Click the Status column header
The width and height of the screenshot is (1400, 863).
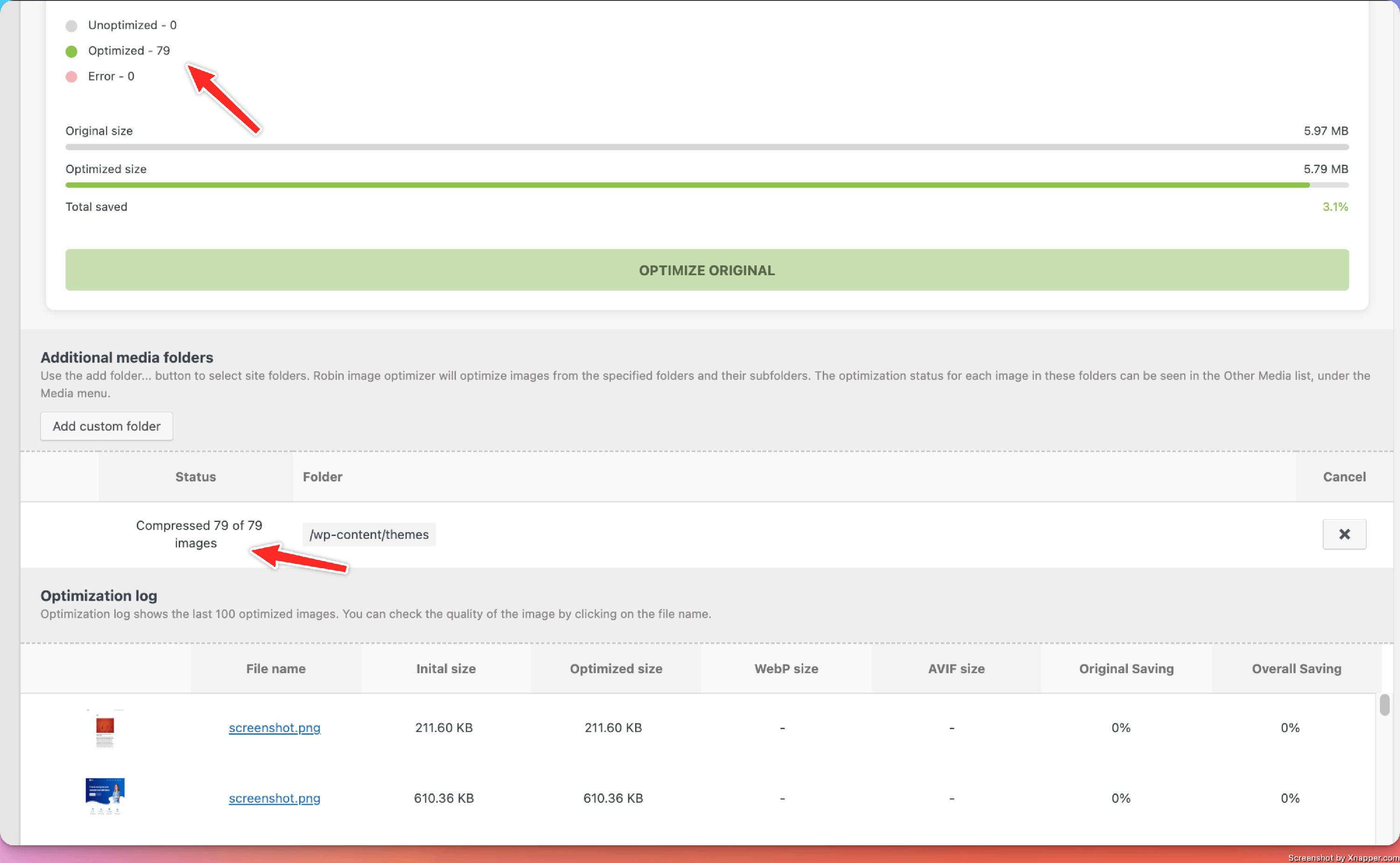[x=195, y=477]
